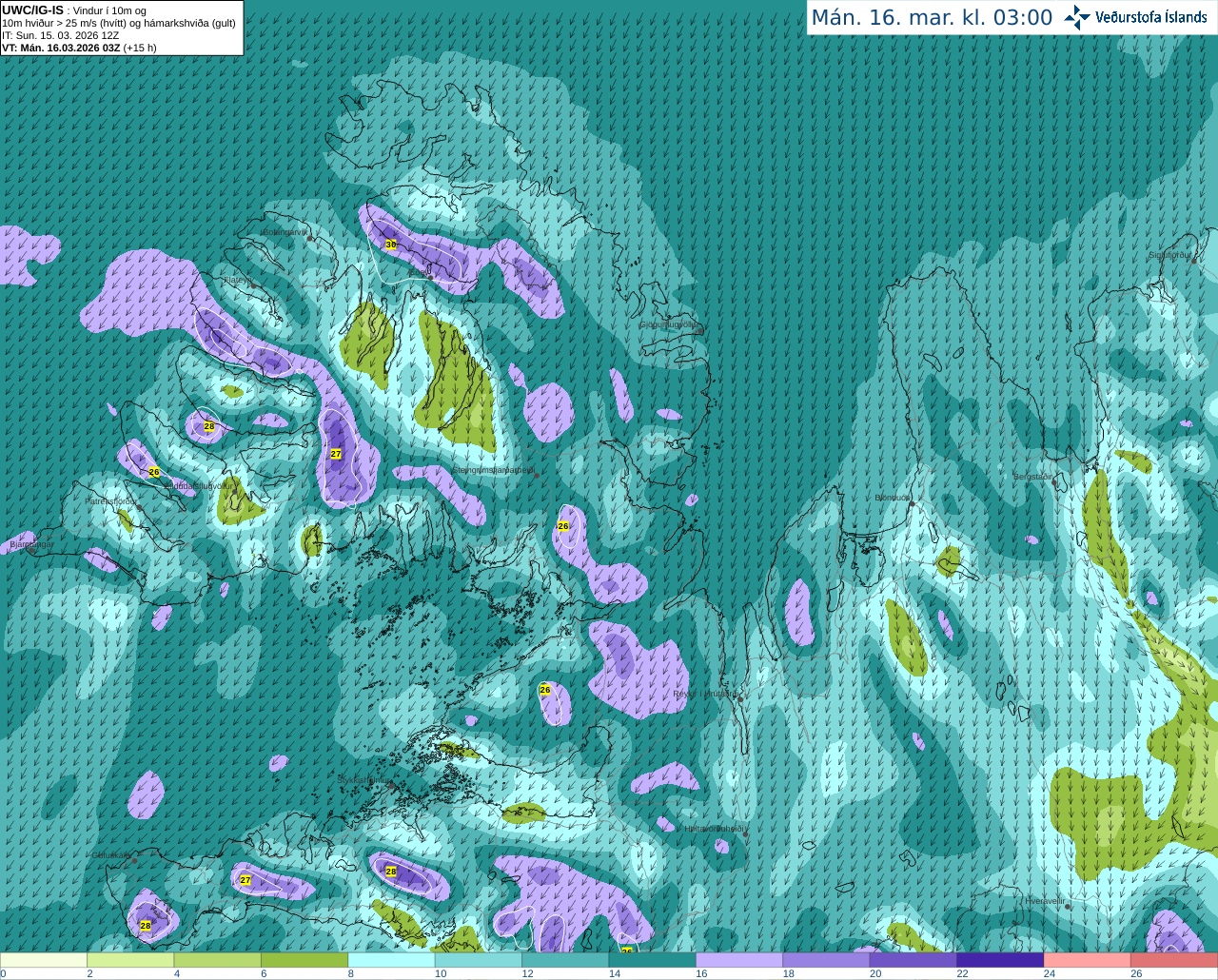Image resolution: width=1218 pixels, height=980 pixels.
Task: Click the UWC/IG-IS Vindur í 10m heading
Action: pos(74,10)
